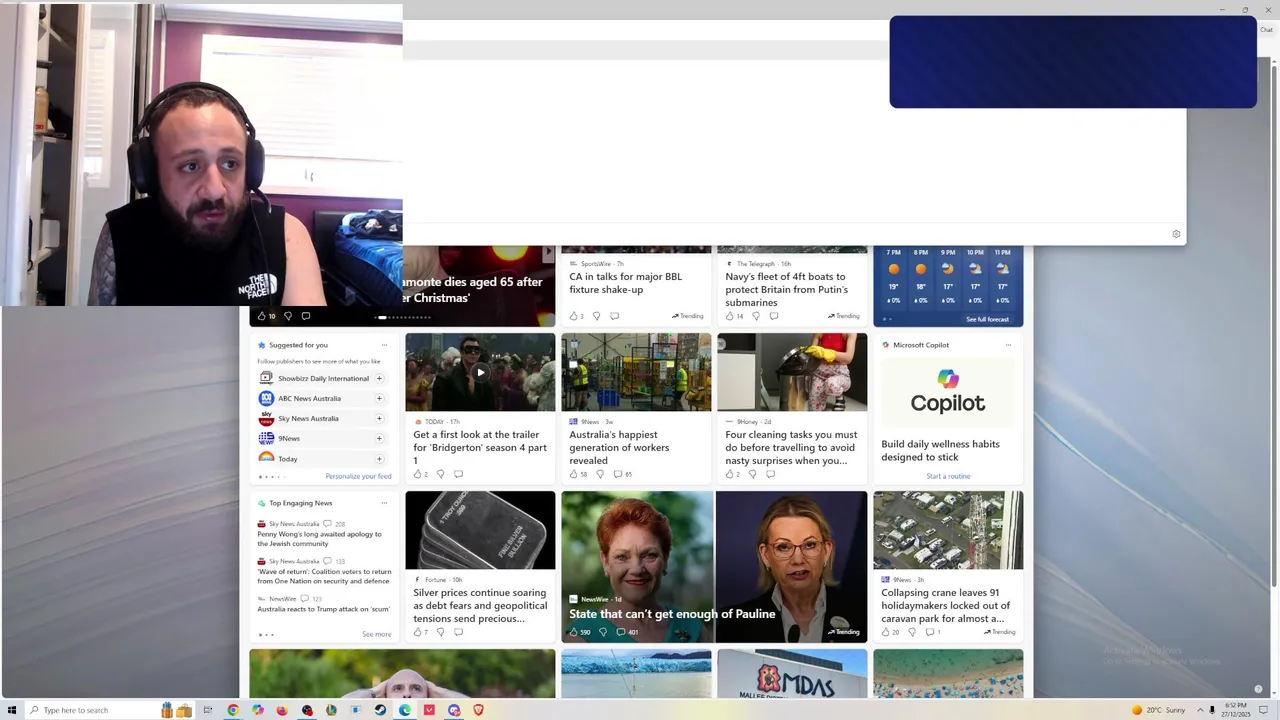Open Google Chrome from the taskbar
This screenshot has width=1280, height=720.
[233, 710]
